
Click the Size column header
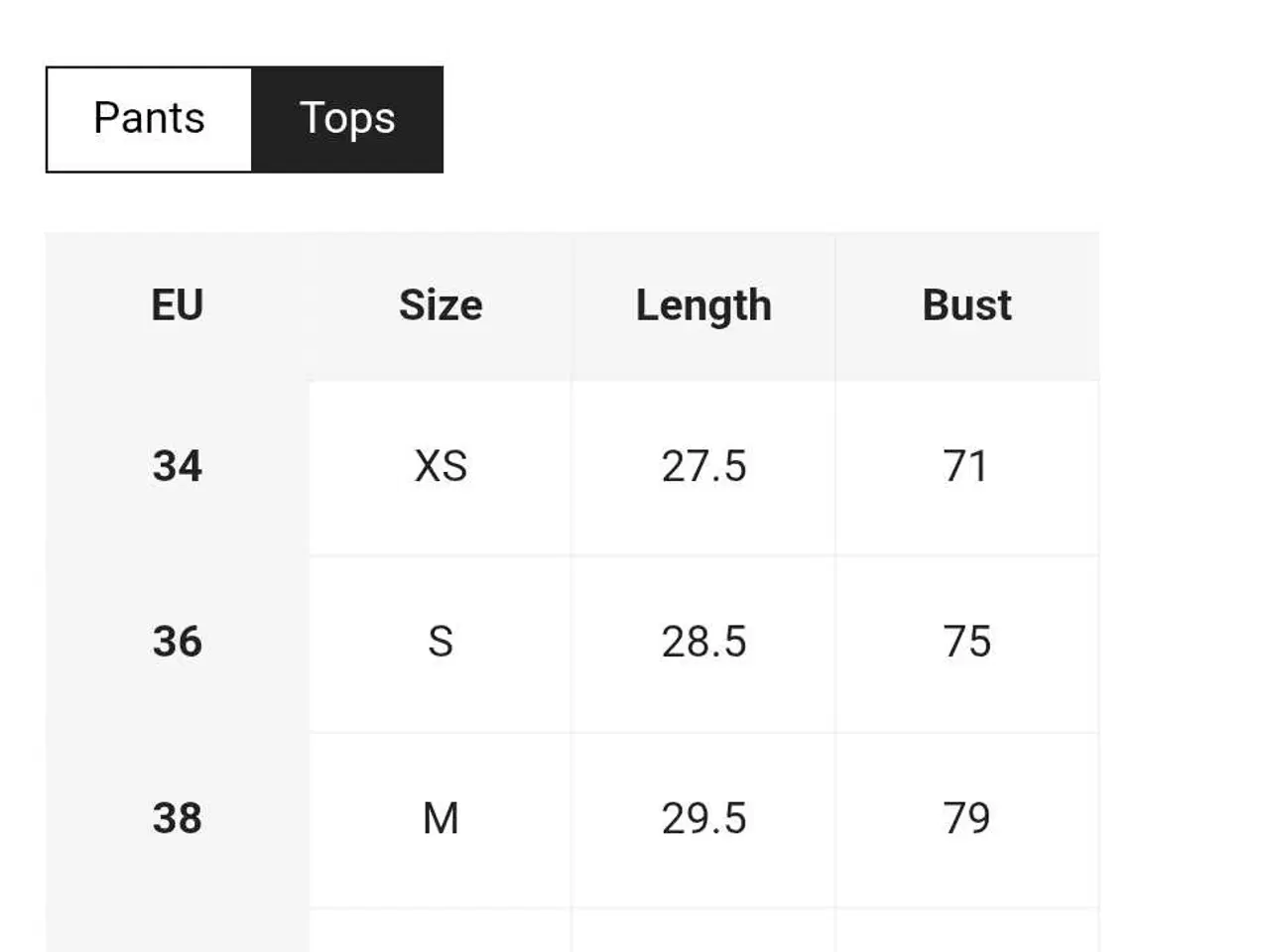441,305
